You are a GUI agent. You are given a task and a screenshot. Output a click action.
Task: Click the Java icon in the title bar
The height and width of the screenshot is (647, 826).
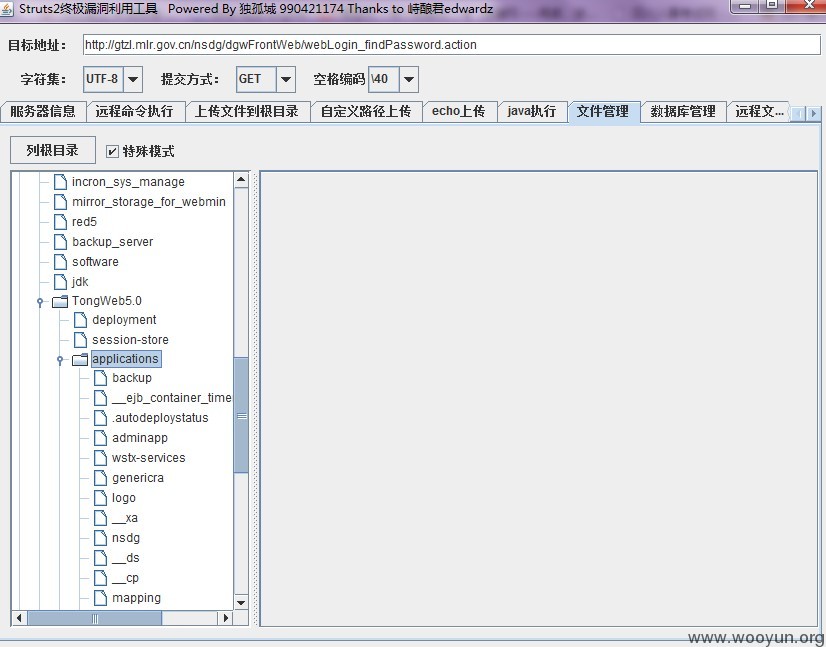pos(7,8)
